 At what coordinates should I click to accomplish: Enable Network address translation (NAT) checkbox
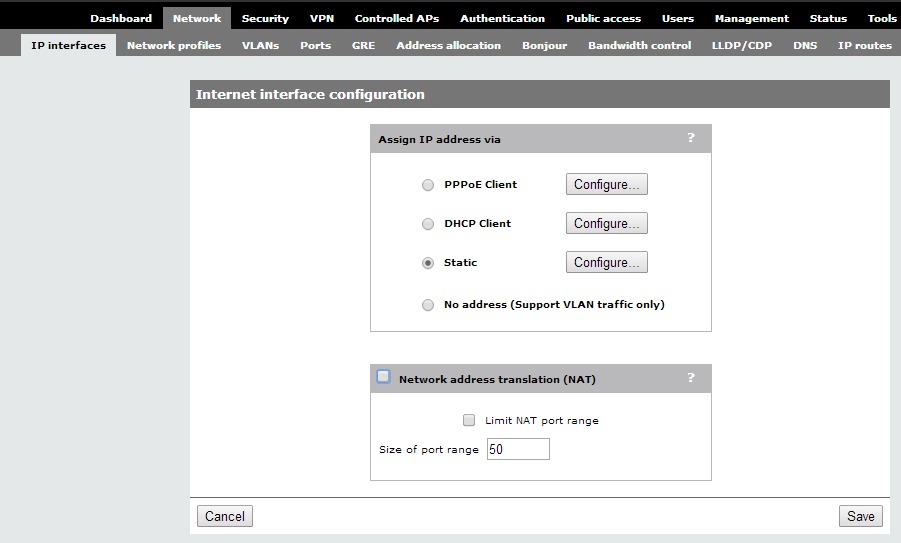(x=383, y=376)
